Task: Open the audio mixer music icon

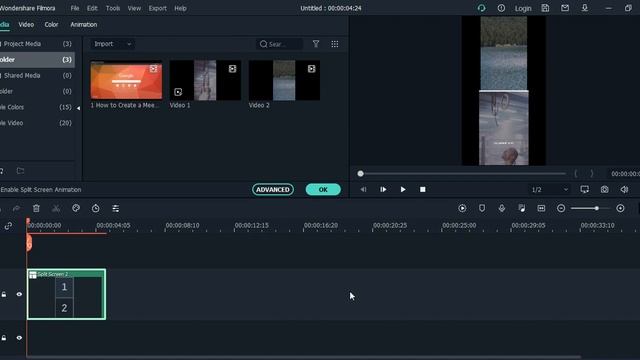Action: pyautogui.click(x=522, y=208)
